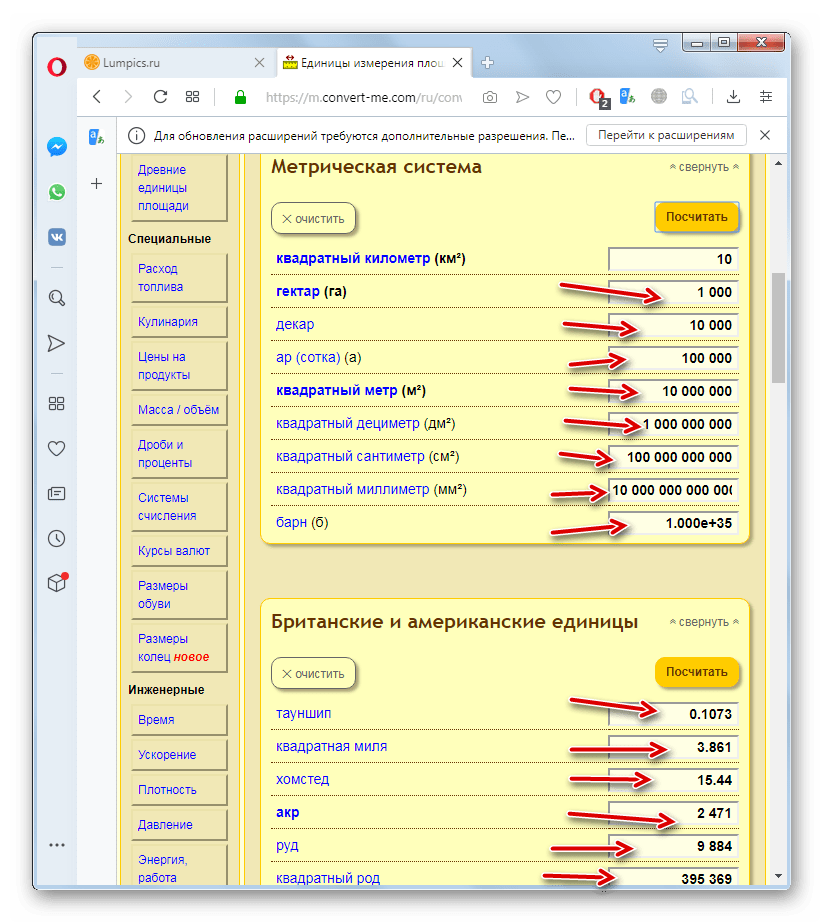Click the Adblocker shield extension icon
The width and height of the screenshot is (824, 923).
click(597, 97)
